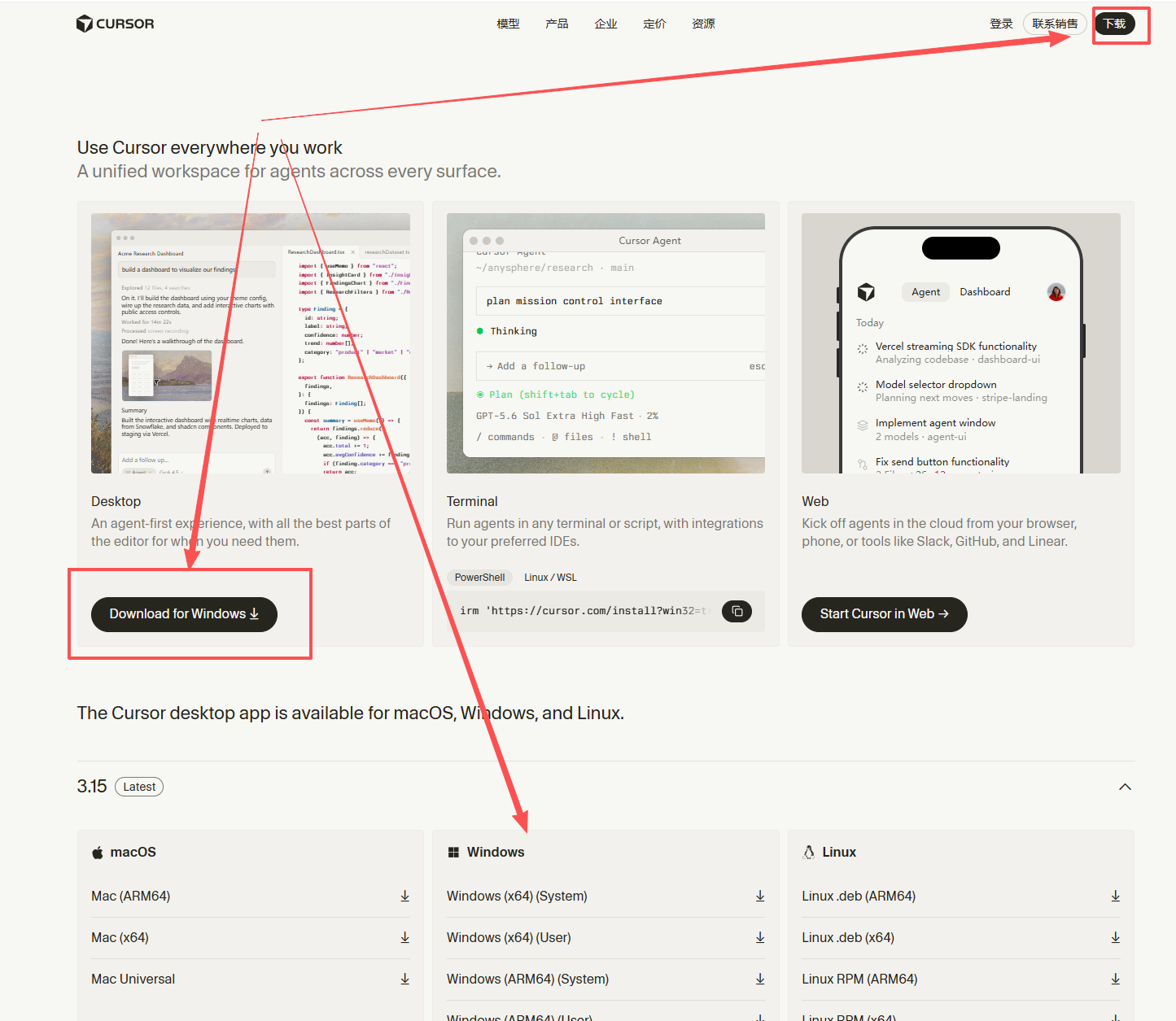Click the "A unified workspace for agents" subtitle

click(289, 172)
